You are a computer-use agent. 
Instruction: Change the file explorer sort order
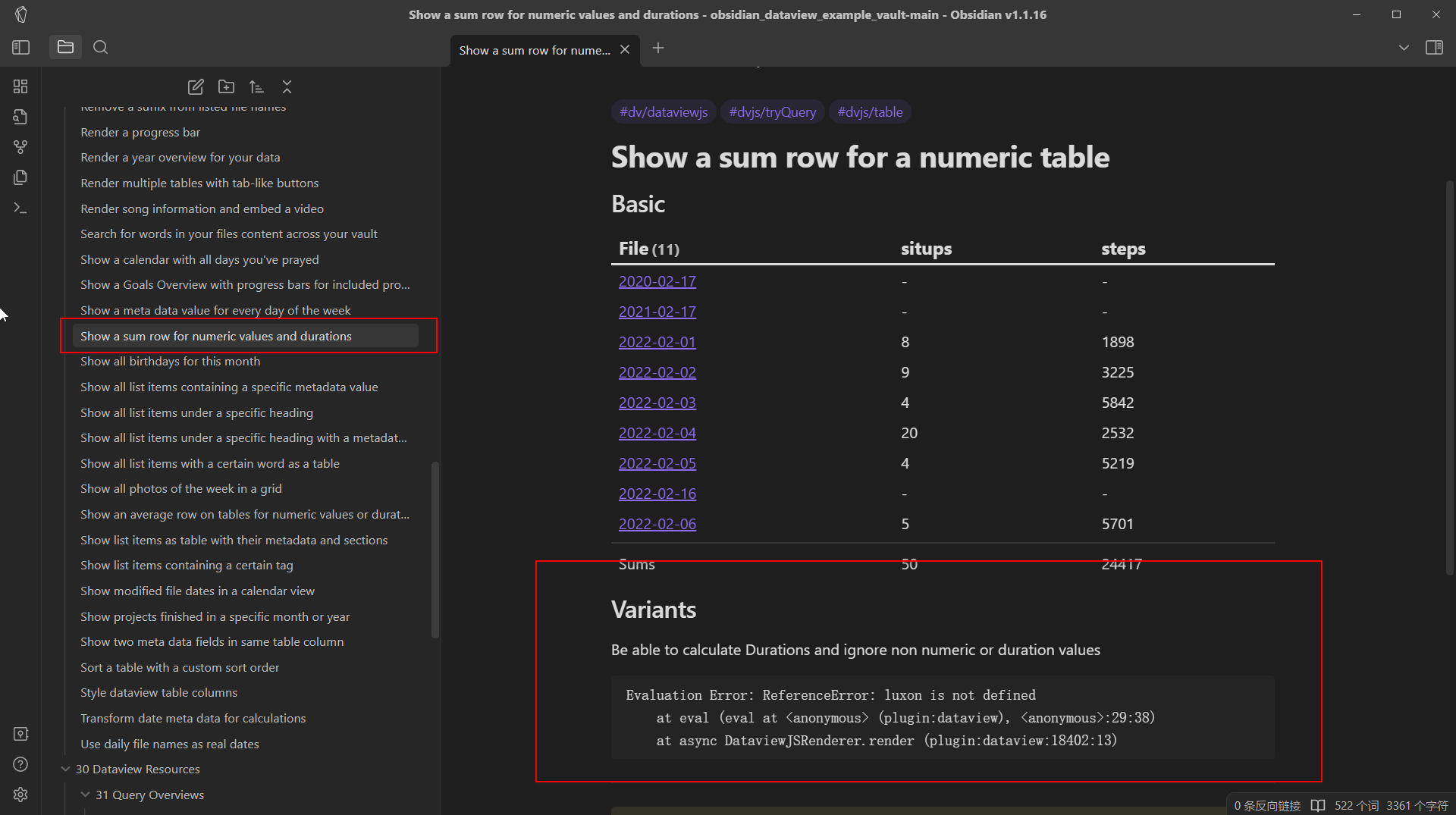(256, 86)
